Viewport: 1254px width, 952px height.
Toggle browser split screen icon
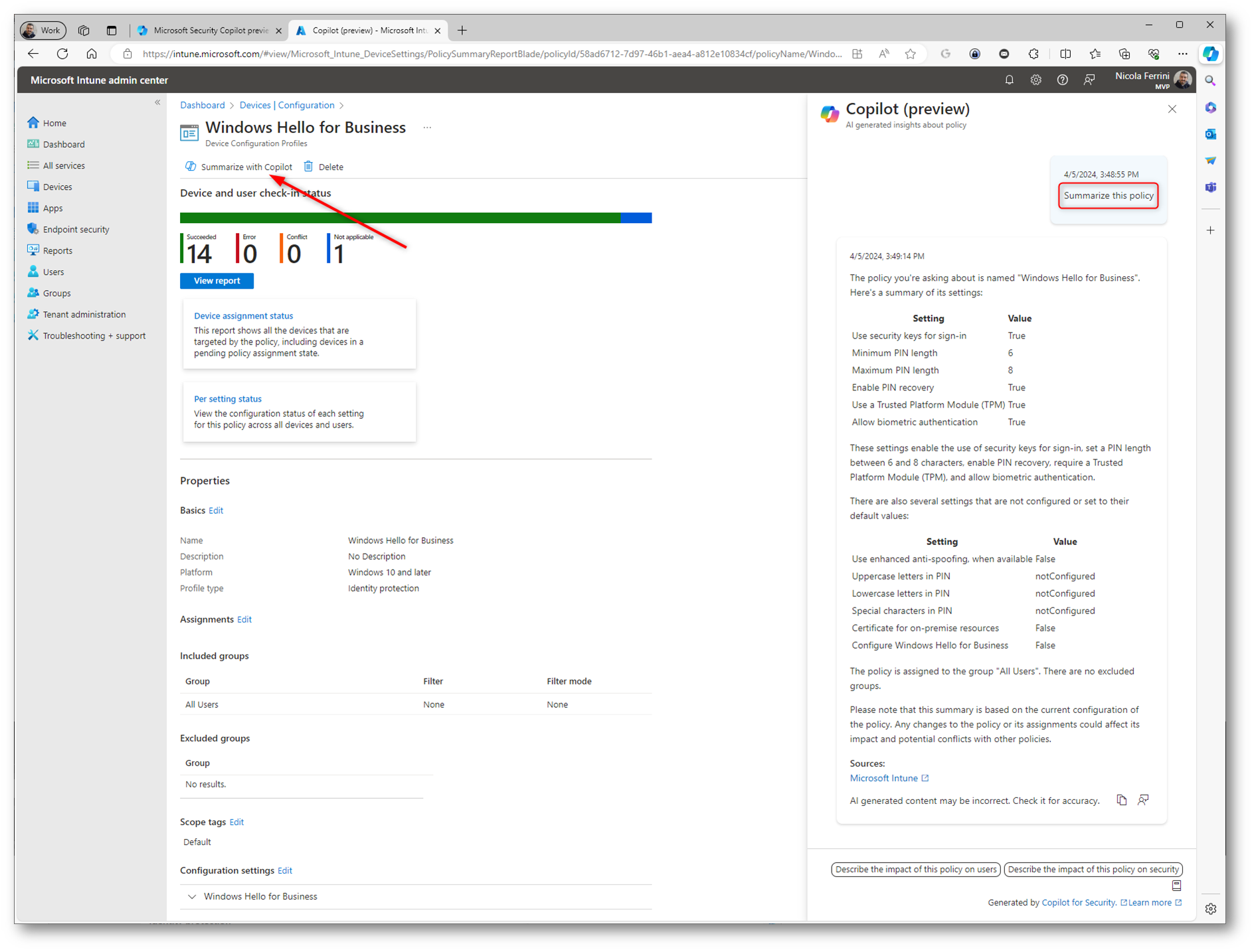click(1065, 54)
